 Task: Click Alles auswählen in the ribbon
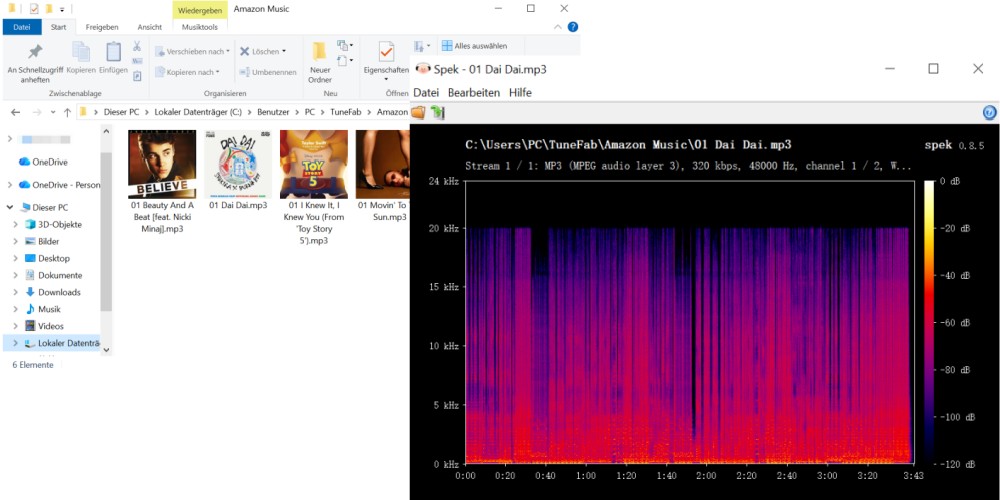pos(474,46)
